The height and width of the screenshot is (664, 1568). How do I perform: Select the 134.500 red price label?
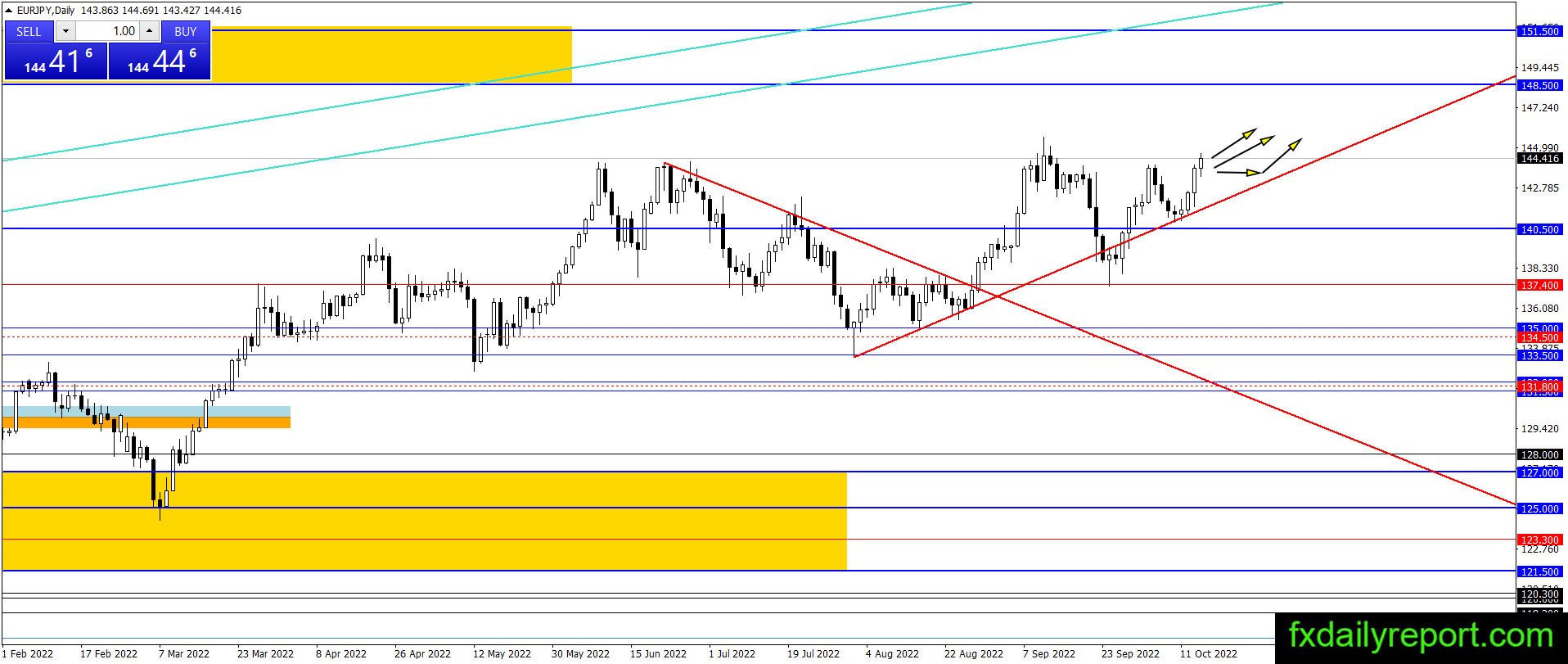click(x=1539, y=337)
